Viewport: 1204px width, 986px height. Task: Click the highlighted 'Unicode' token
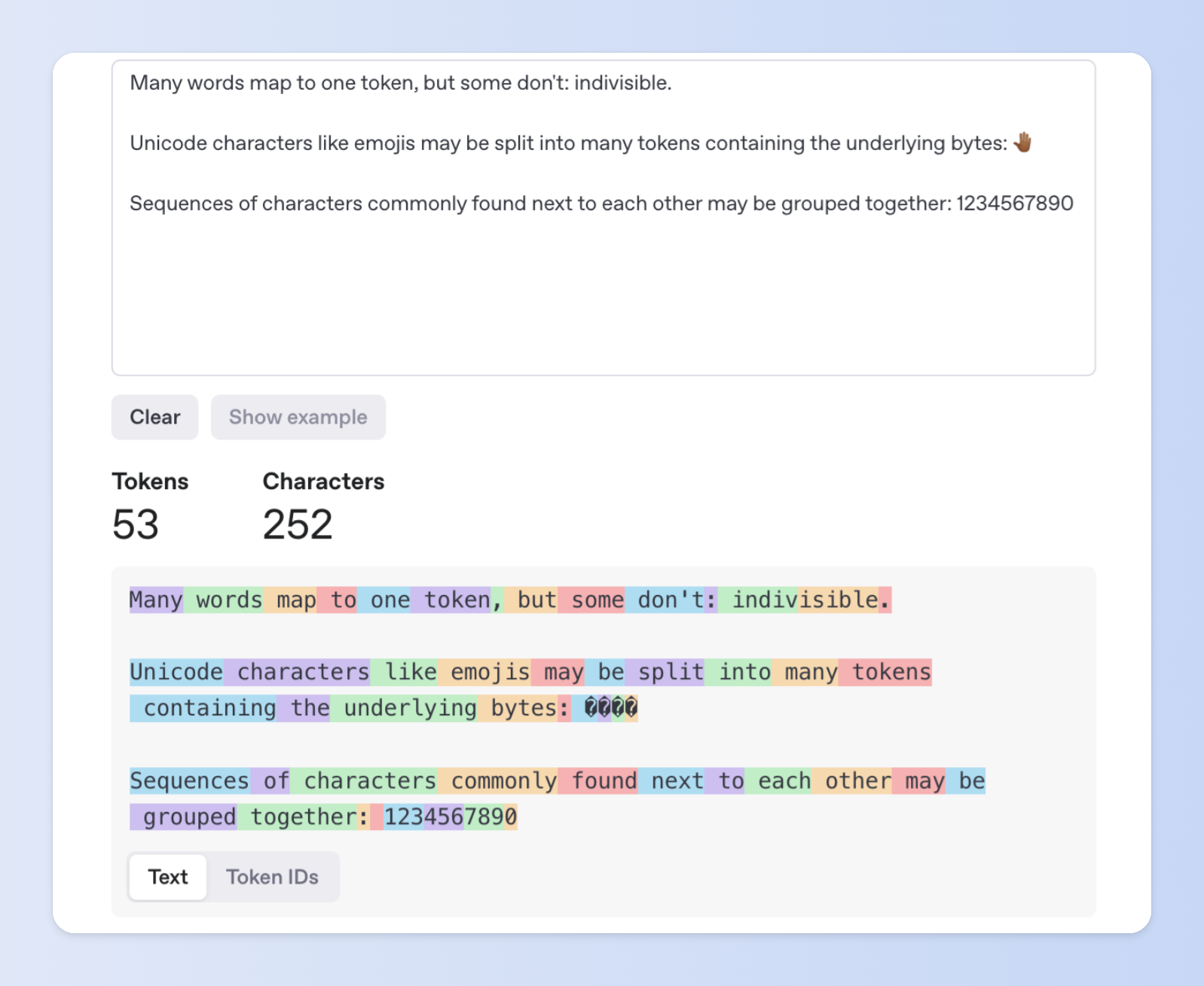click(176, 672)
